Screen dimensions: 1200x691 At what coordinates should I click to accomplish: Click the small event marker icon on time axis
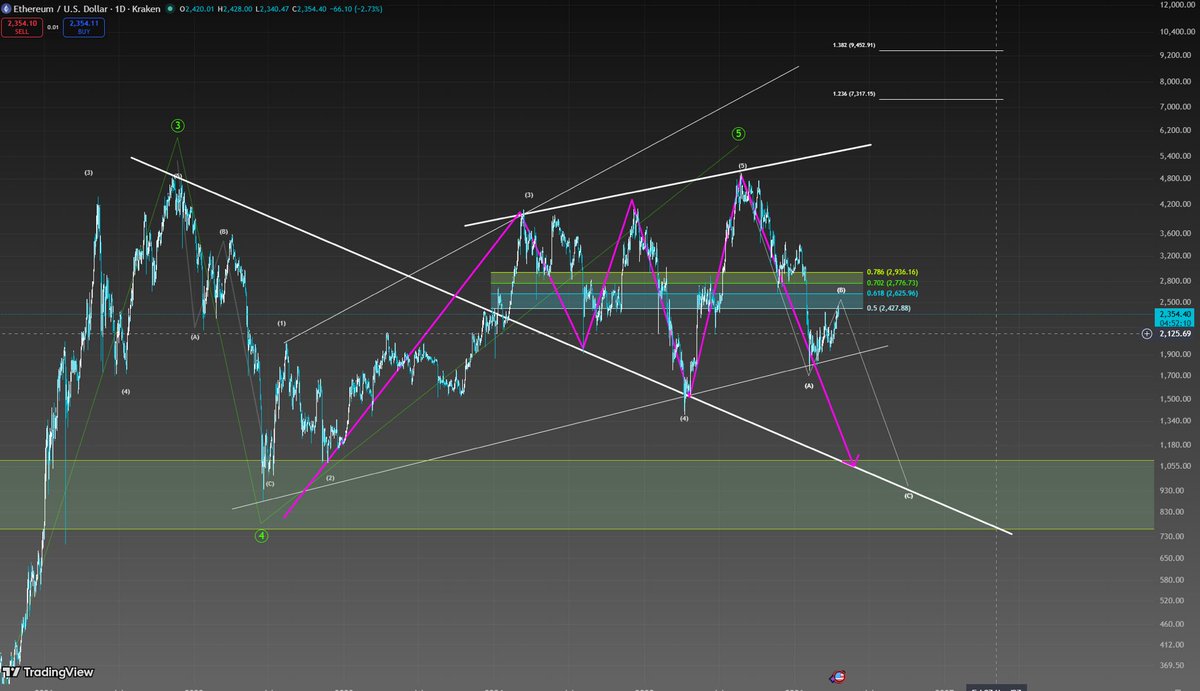(x=837, y=678)
